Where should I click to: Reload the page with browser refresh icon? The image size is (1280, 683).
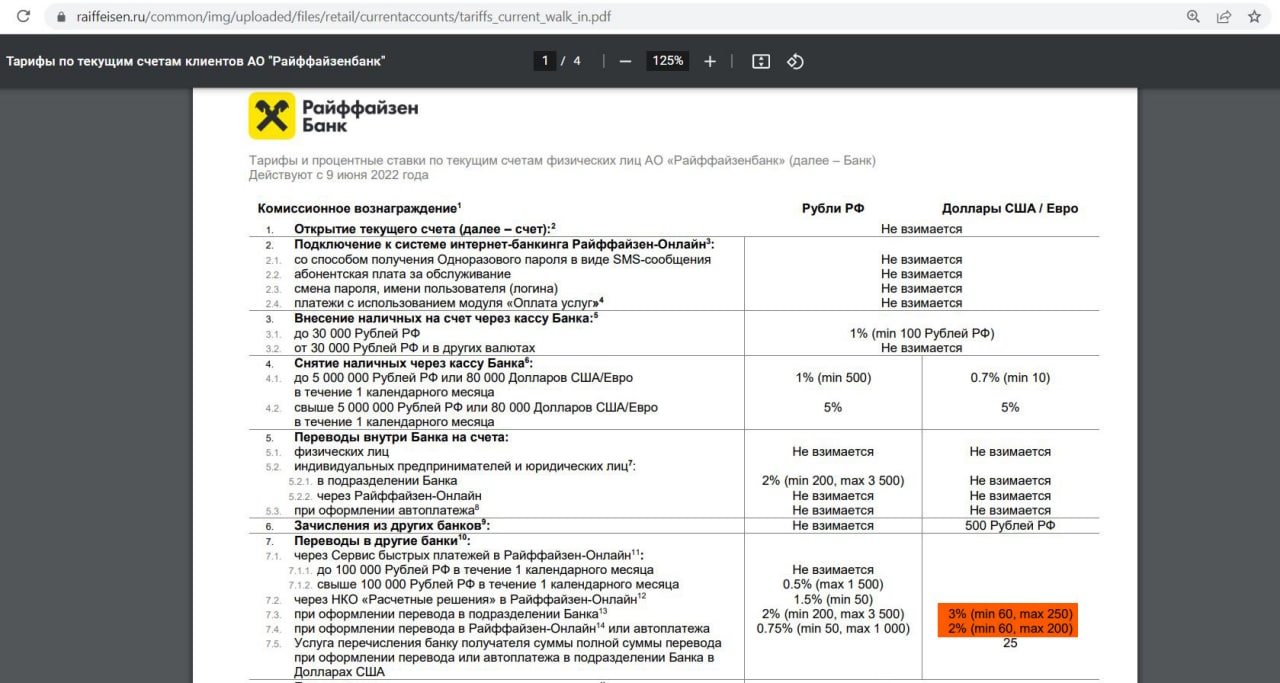pos(24,17)
